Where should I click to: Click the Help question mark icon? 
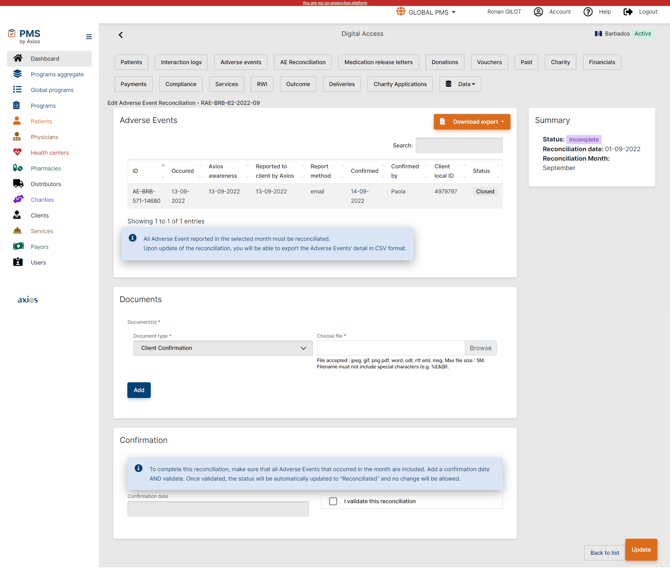point(588,12)
